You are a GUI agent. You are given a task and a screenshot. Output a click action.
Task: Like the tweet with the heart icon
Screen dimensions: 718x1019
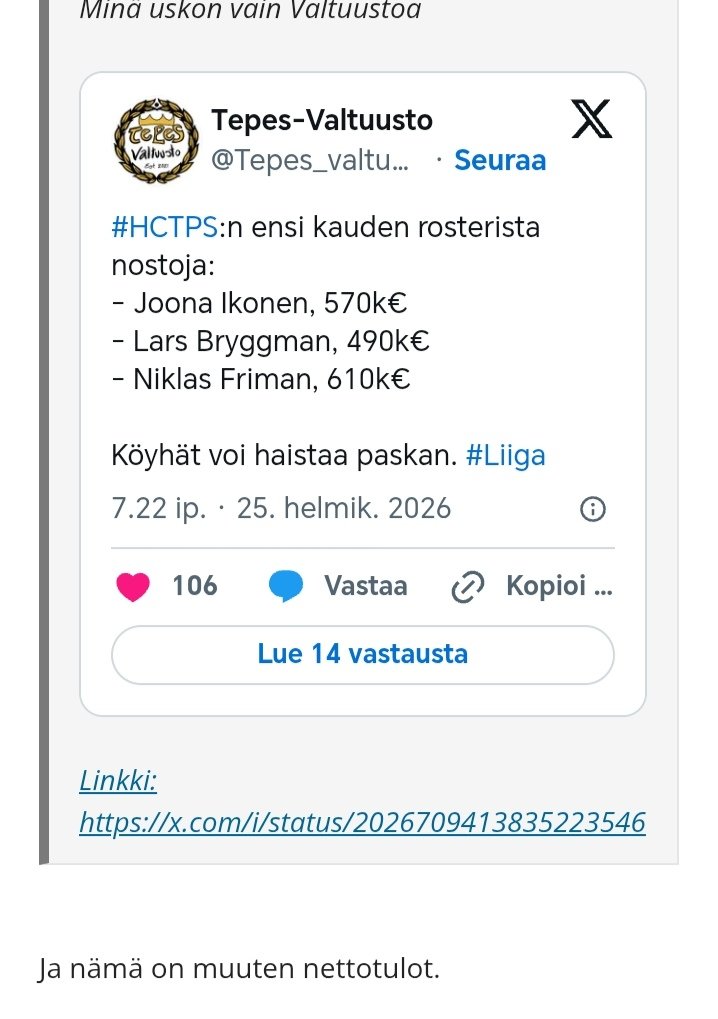(133, 586)
